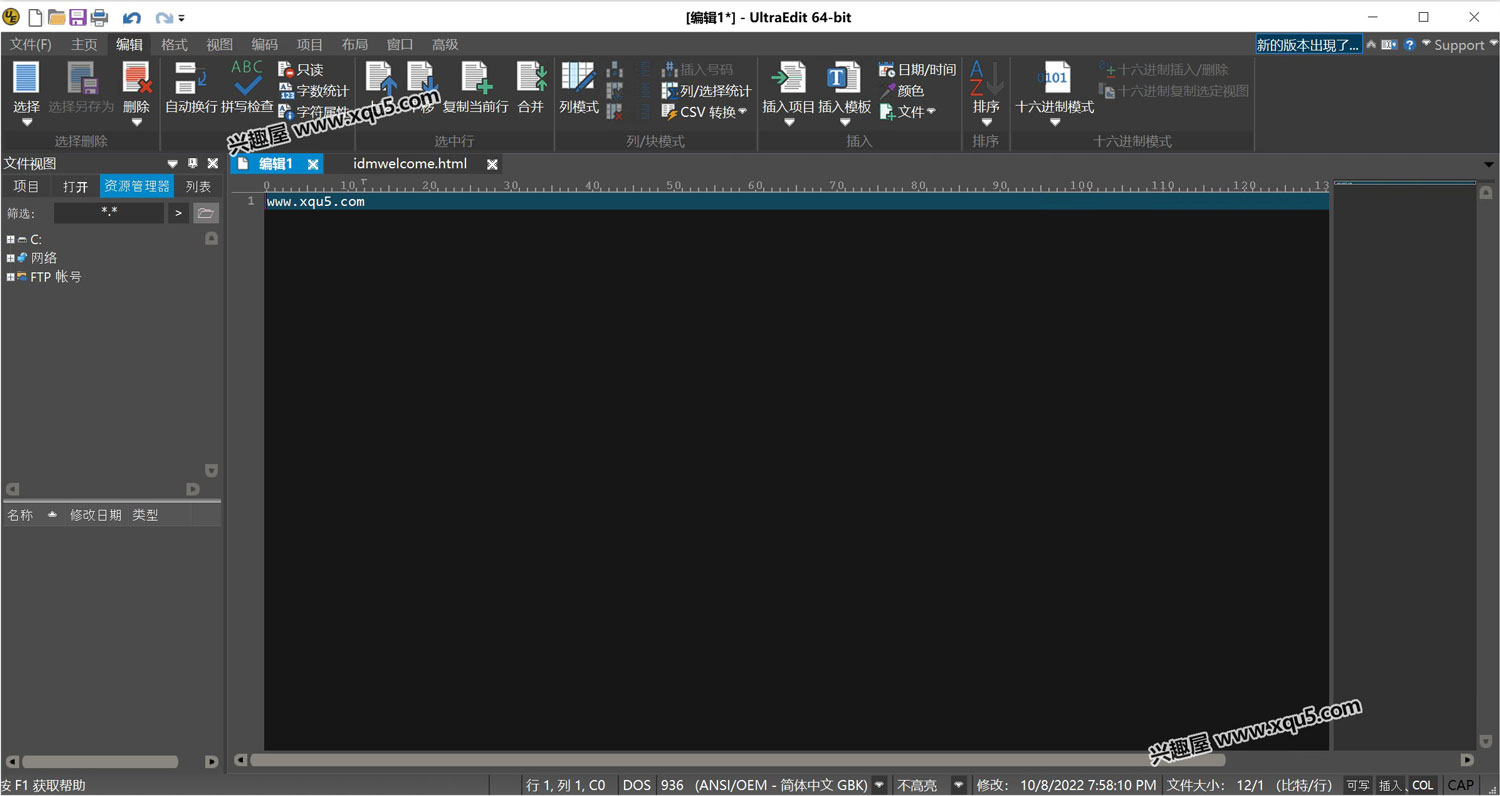Switch to the 编码 ribbon tab
This screenshot has width=1500, height=796.
click(264, 45)
